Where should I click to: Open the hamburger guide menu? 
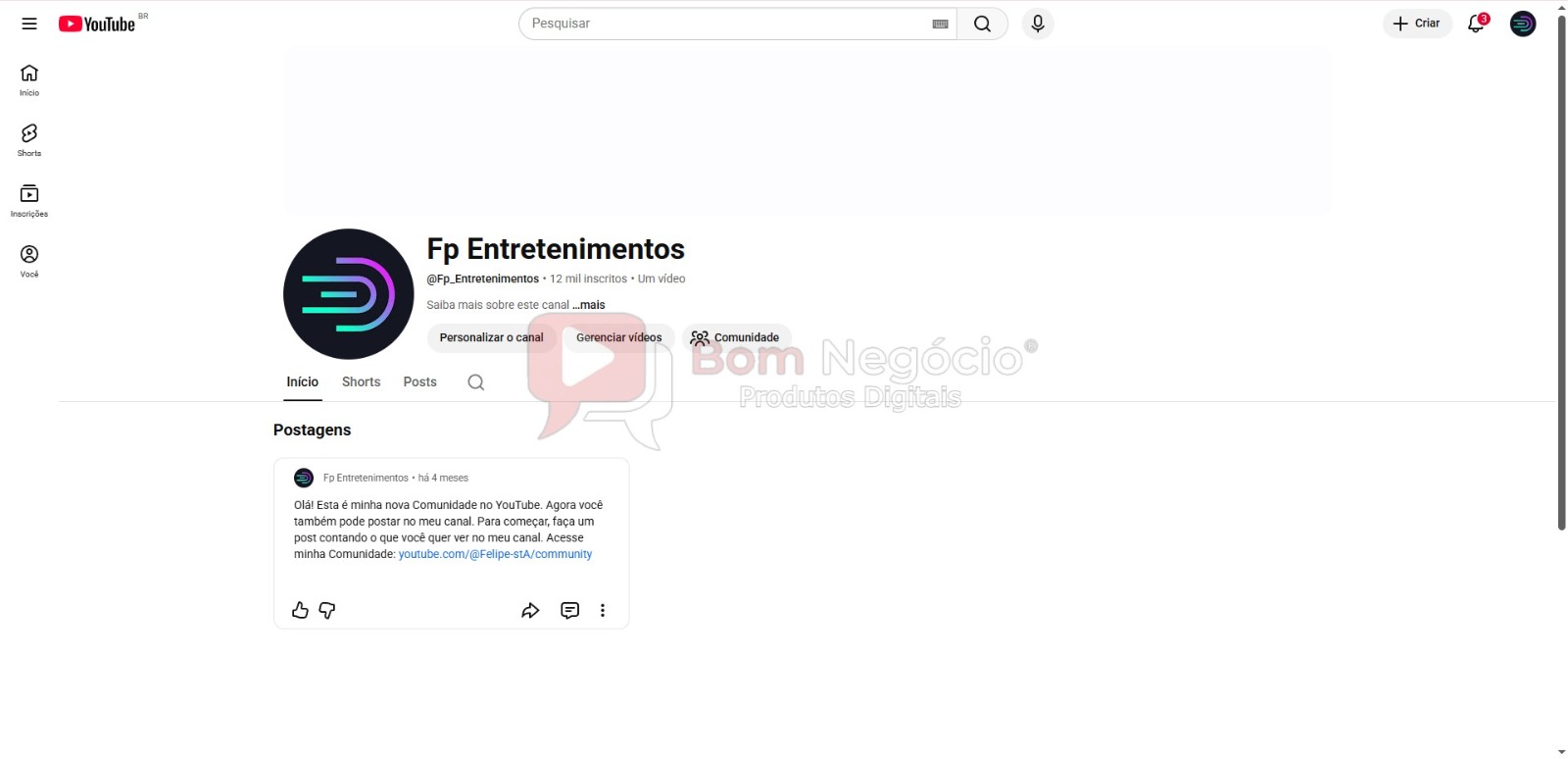(x=29, y=24)
